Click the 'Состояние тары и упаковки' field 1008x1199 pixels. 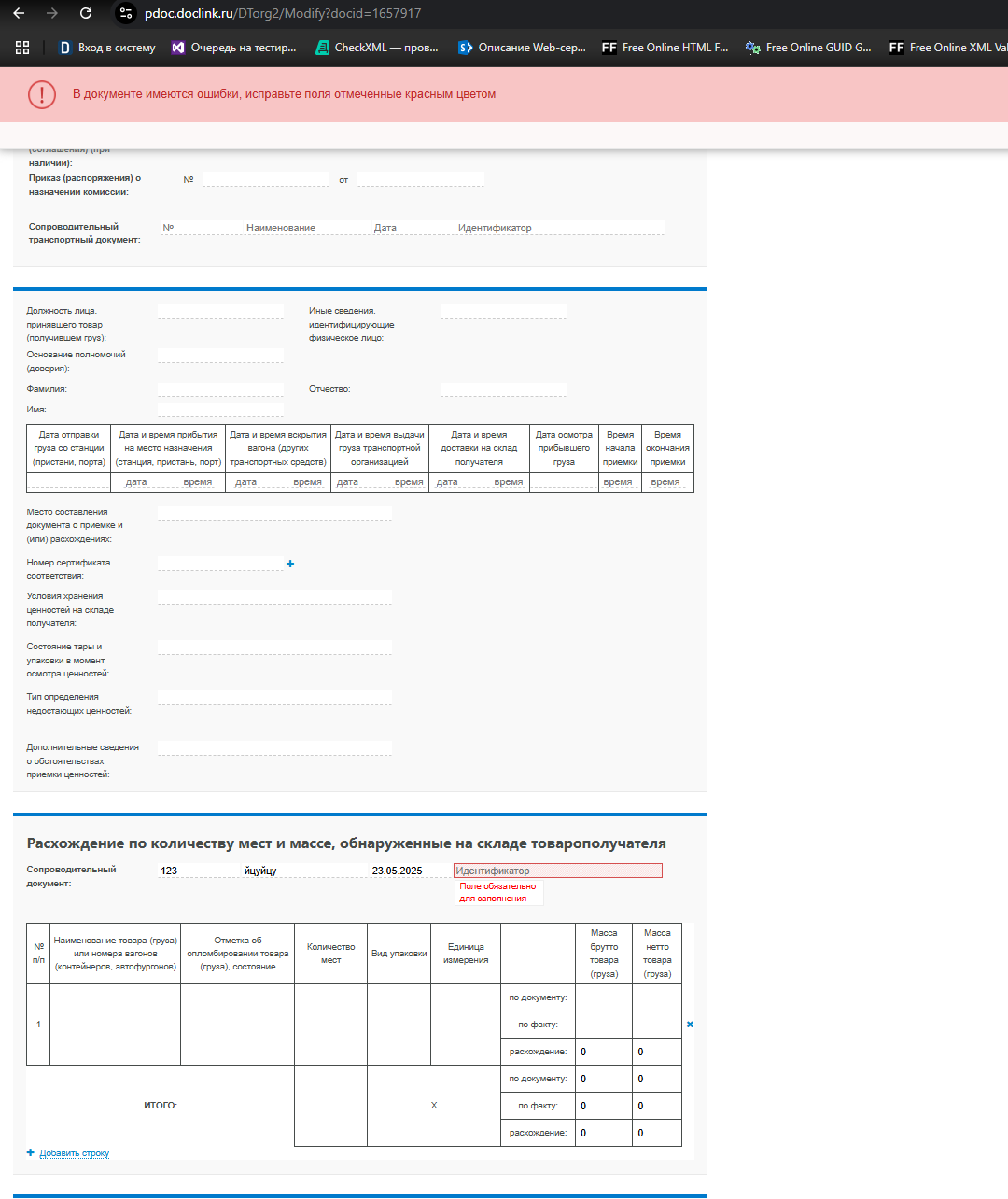tap(274, 648)
